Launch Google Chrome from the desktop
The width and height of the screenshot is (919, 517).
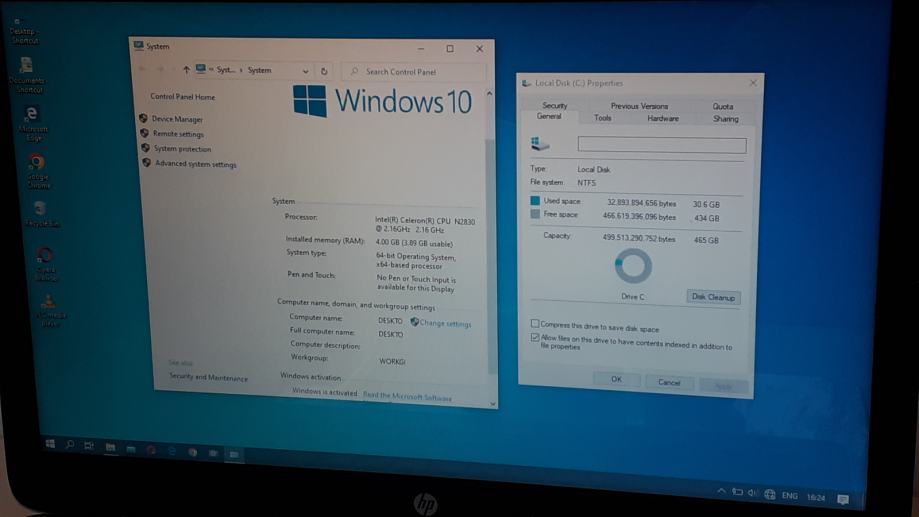38,171
